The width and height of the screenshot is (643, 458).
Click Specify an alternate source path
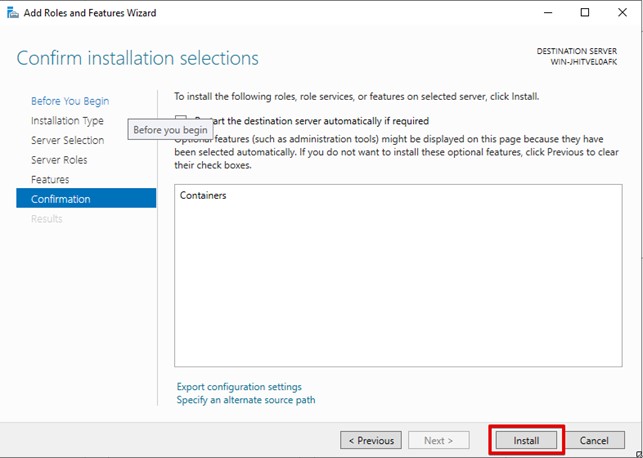click(x=246, y=400)
